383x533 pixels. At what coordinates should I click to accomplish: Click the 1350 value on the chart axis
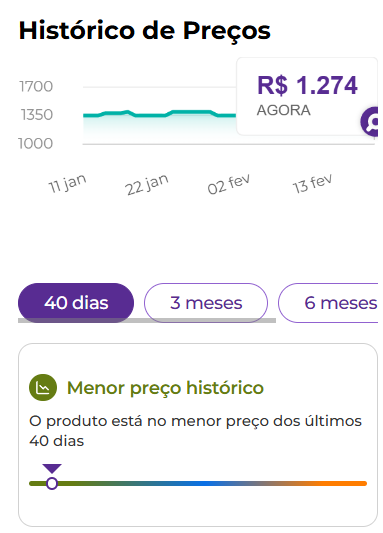pos(37,115)
